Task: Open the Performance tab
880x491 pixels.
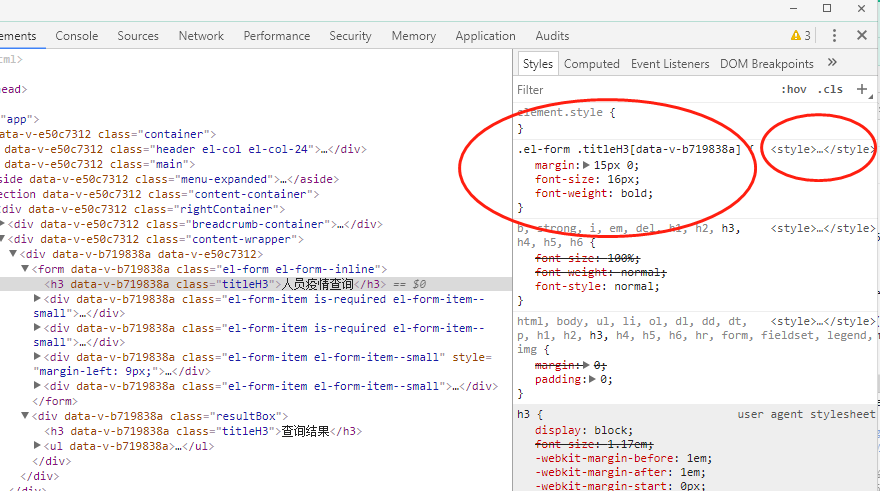Action: click(277, 36)
